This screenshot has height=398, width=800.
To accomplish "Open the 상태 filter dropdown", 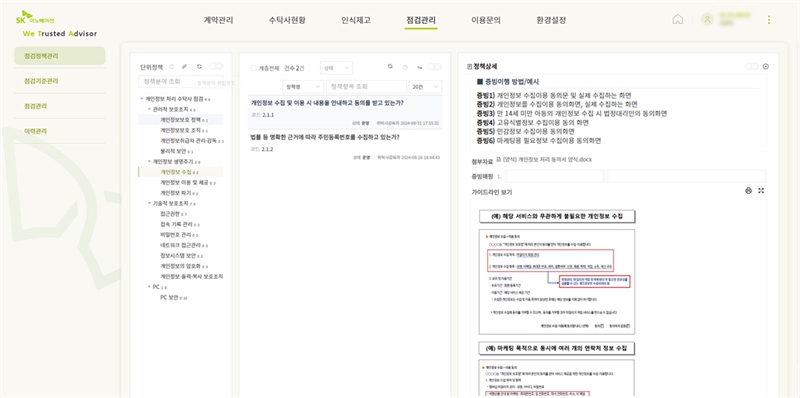I will coord(336,68).
